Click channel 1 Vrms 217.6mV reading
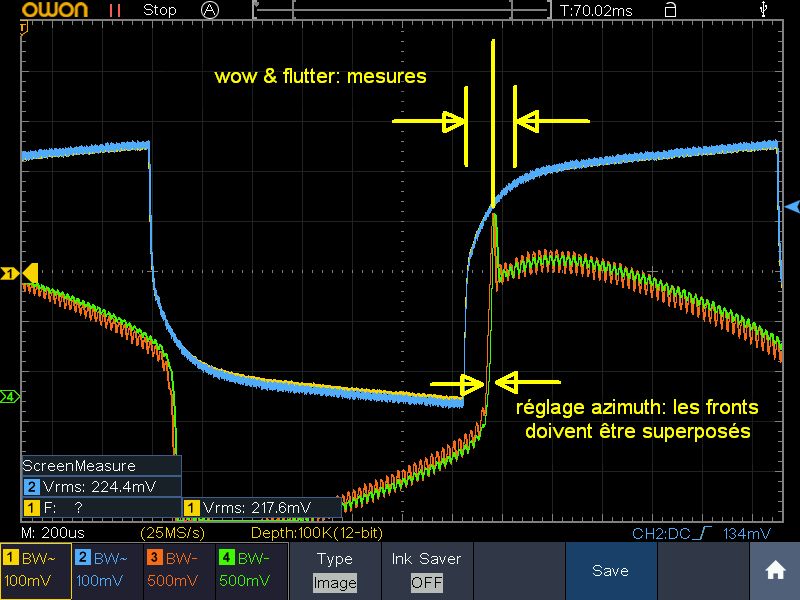800x600 pixels. tap(262, 507)
